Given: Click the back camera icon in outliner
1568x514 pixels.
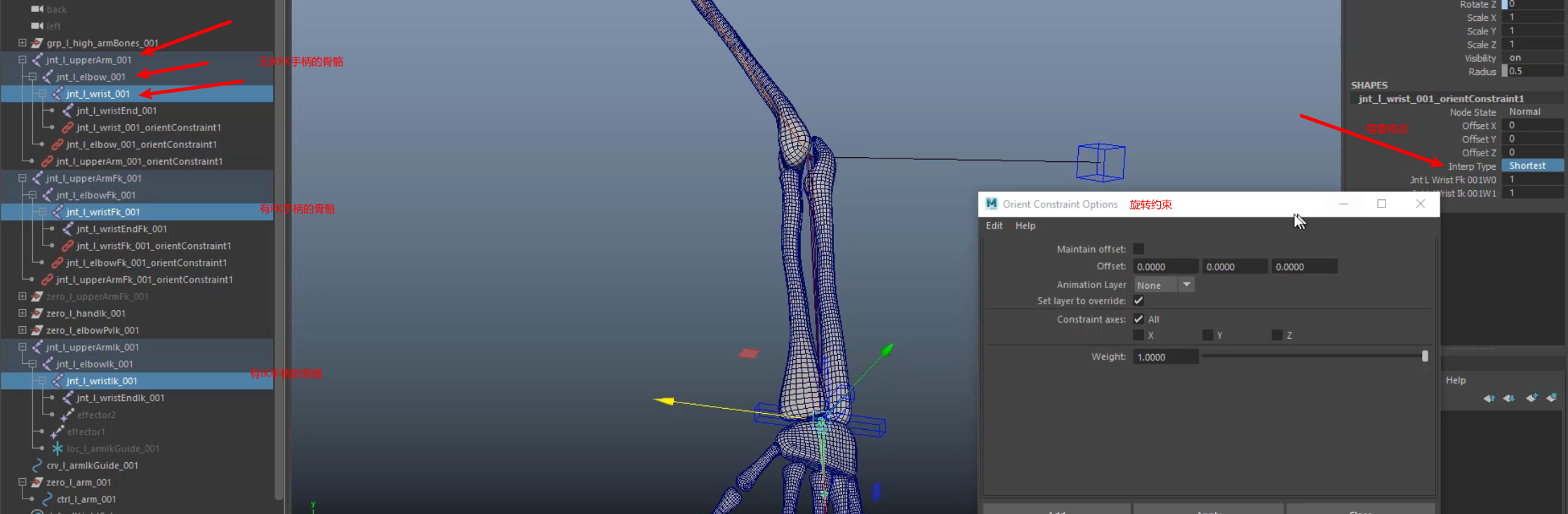Looking at the screenshot, I should [37, 9].
